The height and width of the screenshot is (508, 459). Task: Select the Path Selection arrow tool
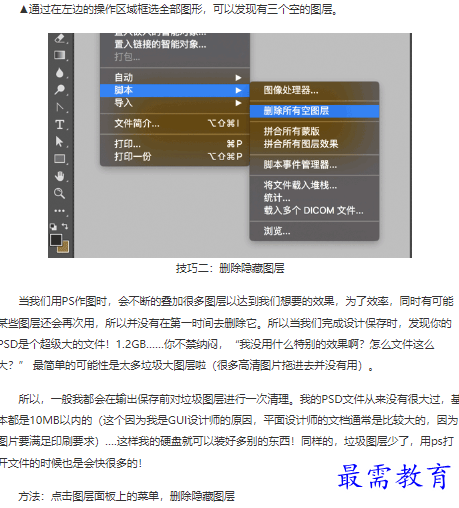60,142
